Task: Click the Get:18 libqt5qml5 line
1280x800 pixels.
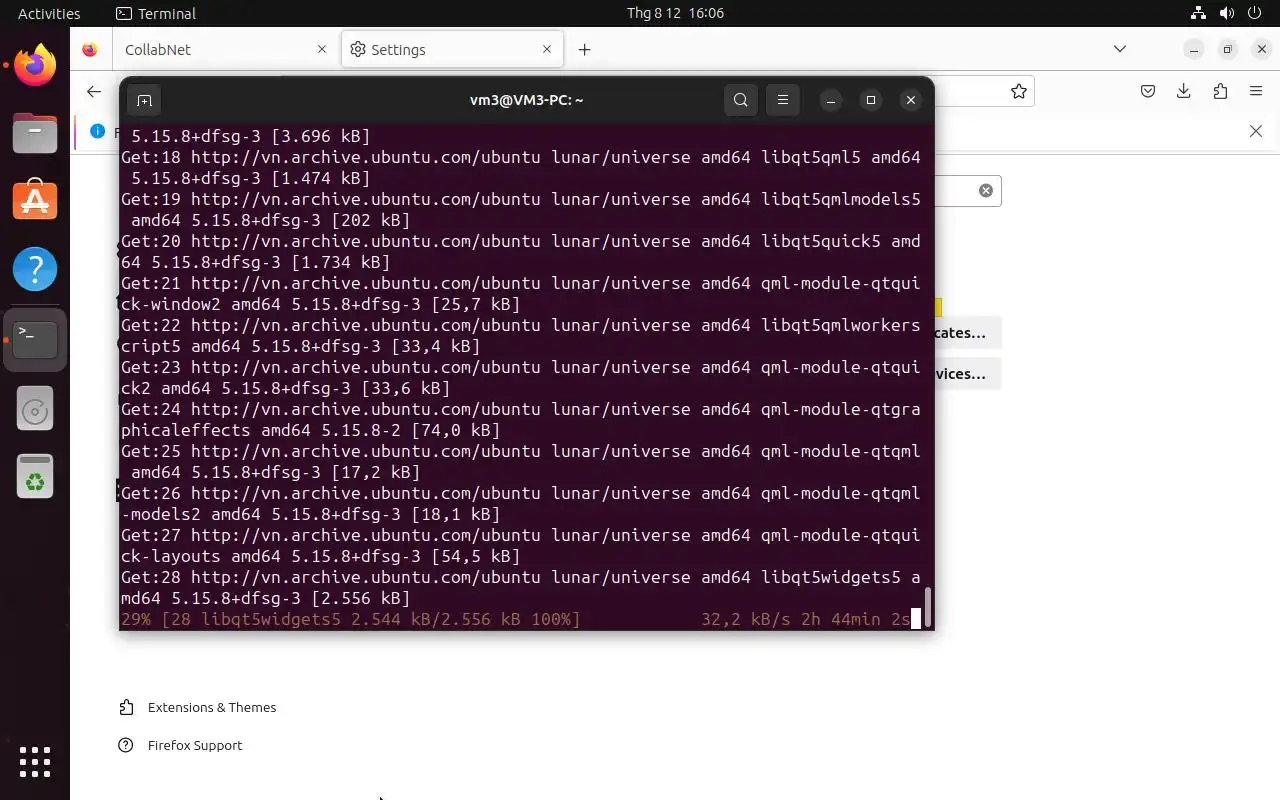Action: [520, 168]
